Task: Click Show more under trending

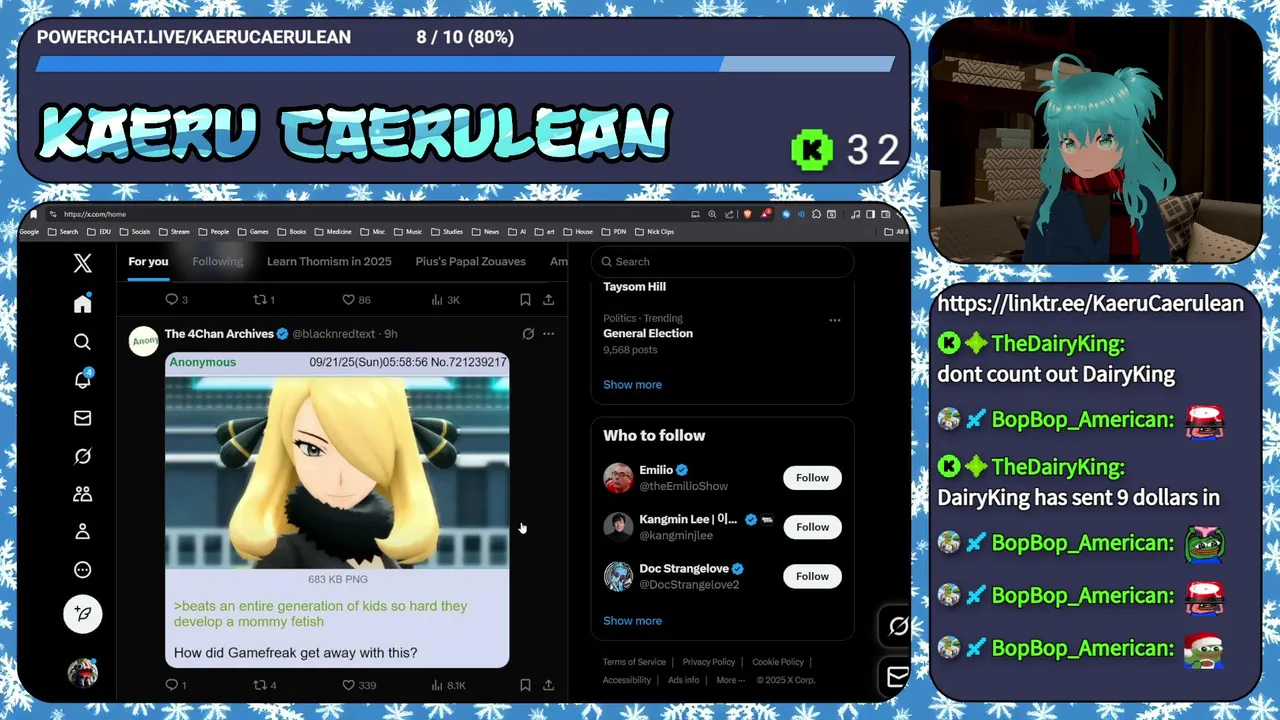Action: (x=632, y=384)
